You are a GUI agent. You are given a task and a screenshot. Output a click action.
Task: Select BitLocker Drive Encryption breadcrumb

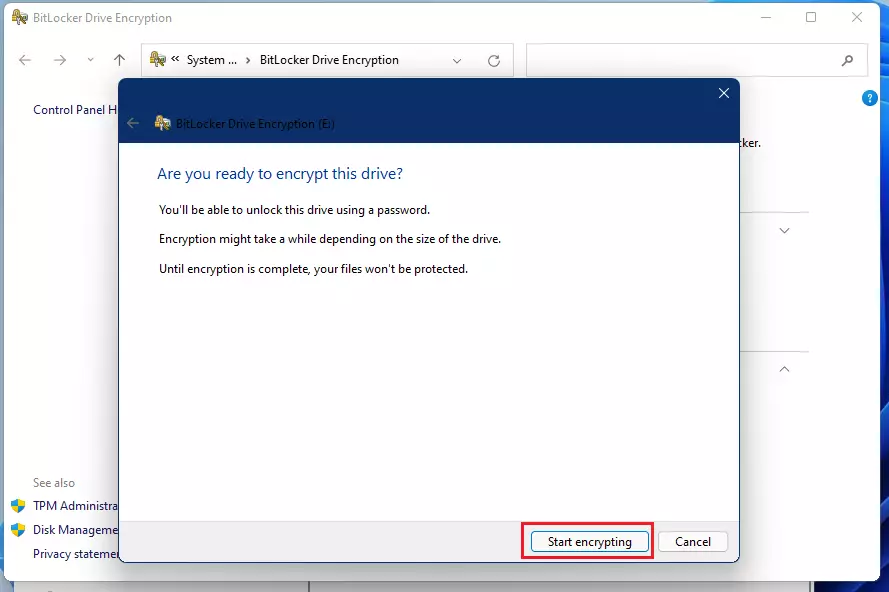tap(329, 60)
